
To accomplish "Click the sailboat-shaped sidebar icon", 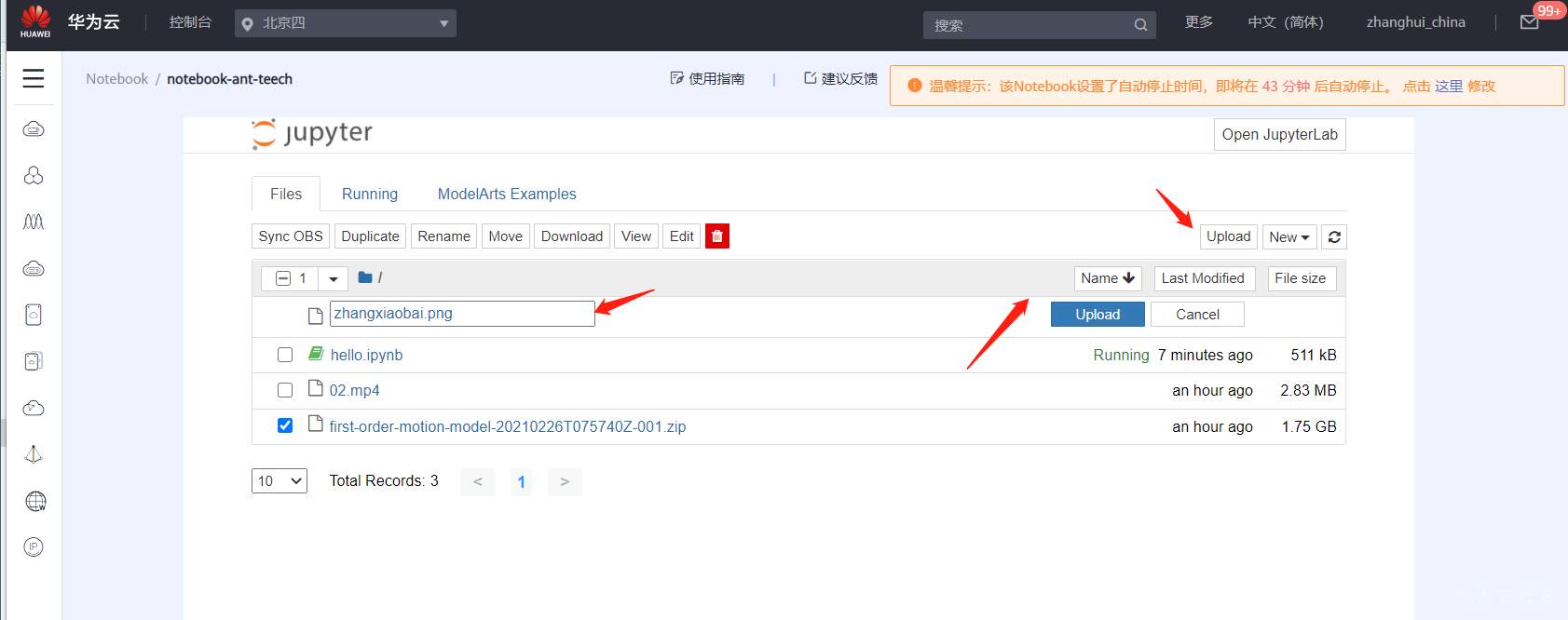I will pos(34,454).
